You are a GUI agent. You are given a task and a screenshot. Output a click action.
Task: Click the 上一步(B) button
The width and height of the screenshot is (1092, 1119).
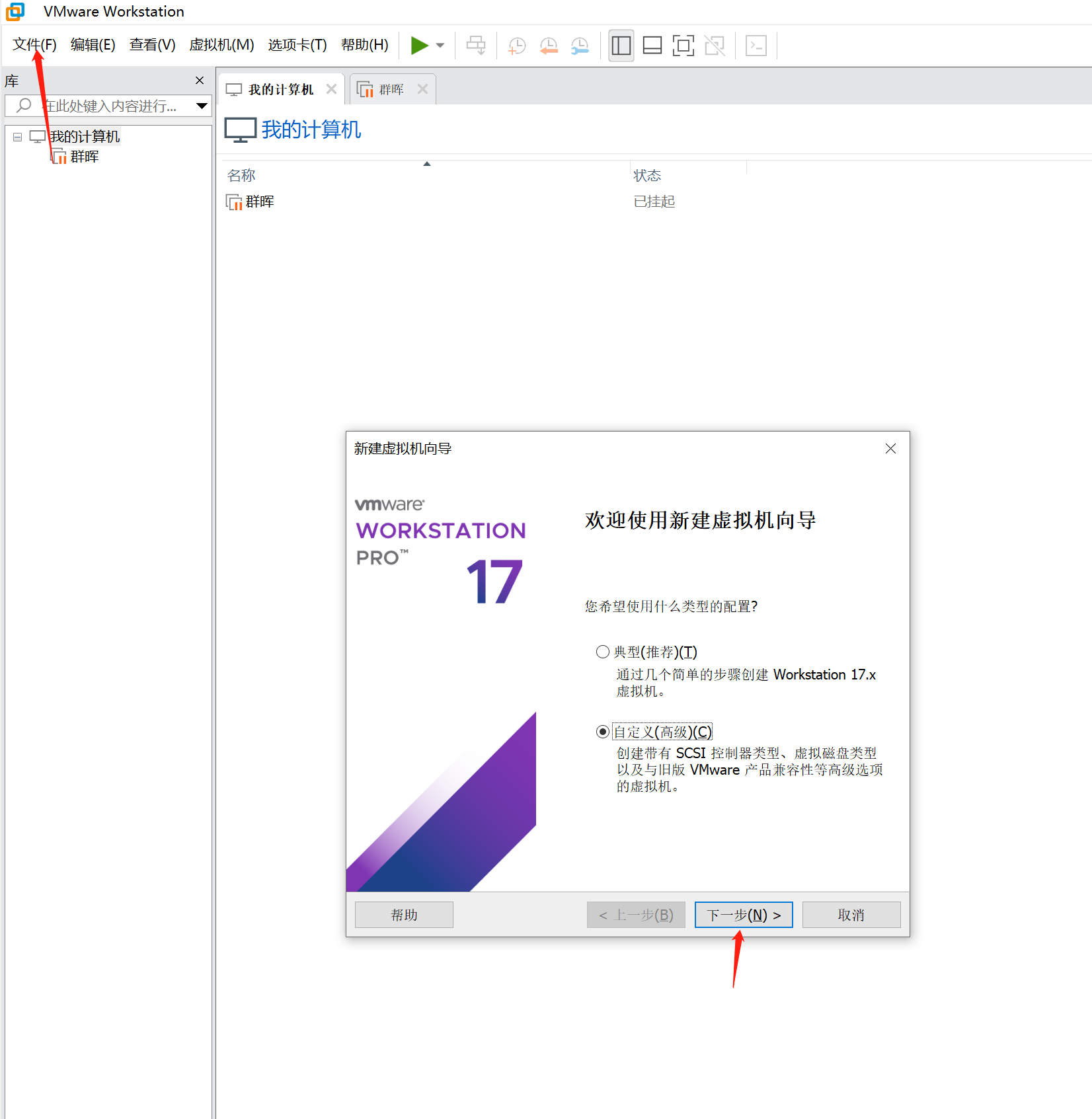tap(636, 915)
